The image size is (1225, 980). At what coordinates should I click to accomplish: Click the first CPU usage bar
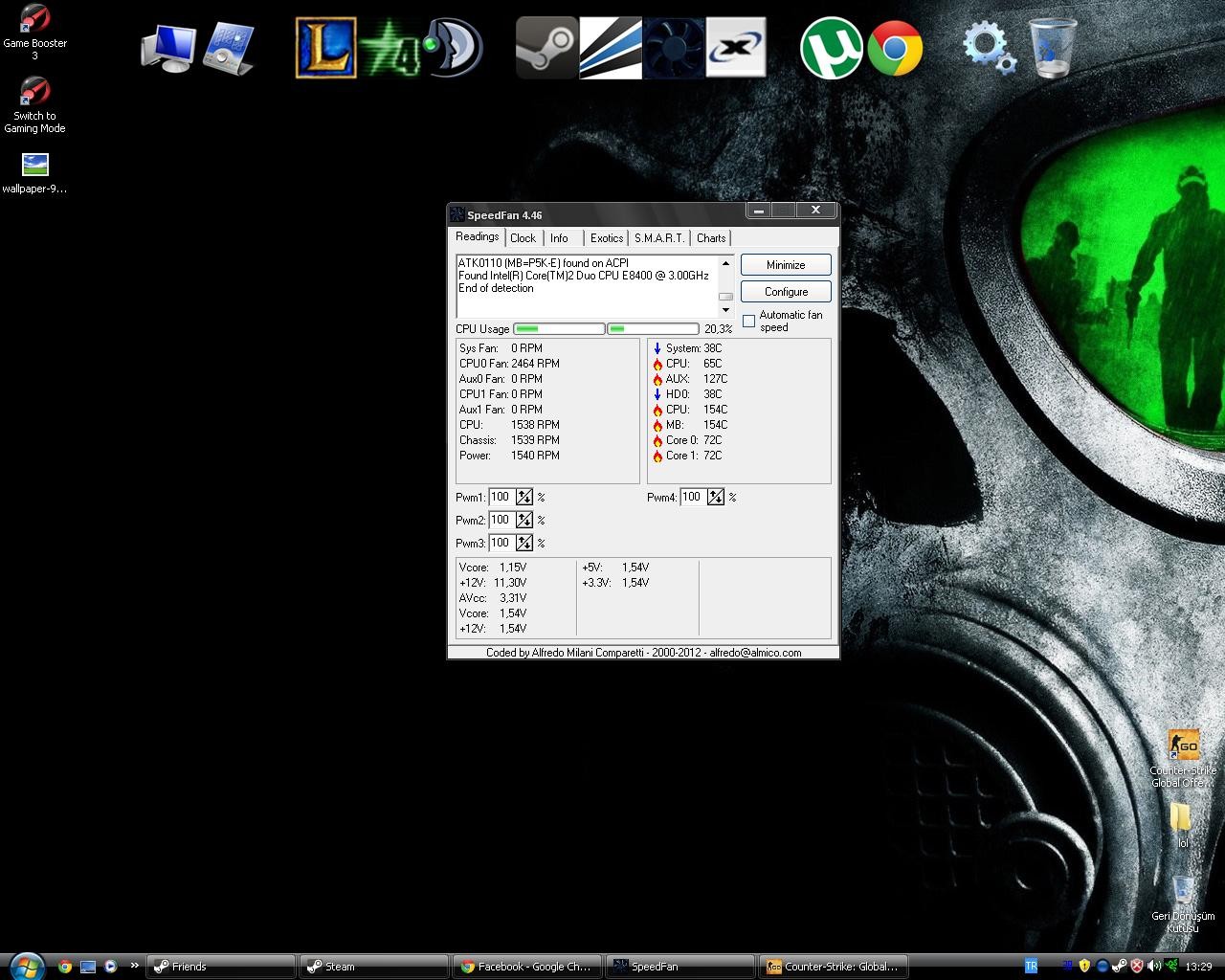point(559,328)
